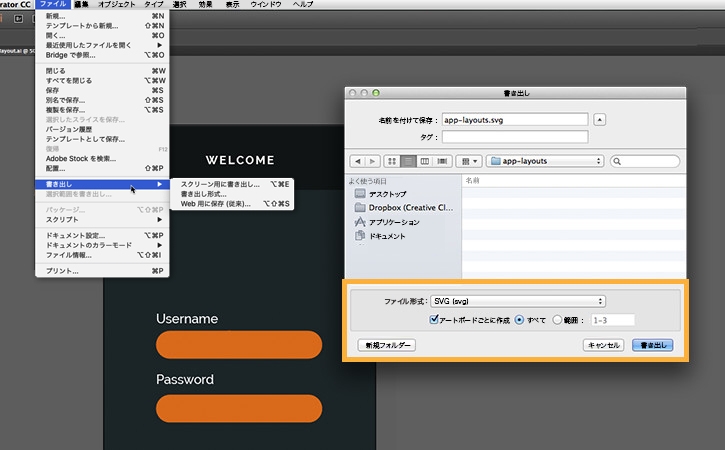Choose ドキュメント設定... menu item
The height and width of the screenshot is (450, 725).
[102, 235]
